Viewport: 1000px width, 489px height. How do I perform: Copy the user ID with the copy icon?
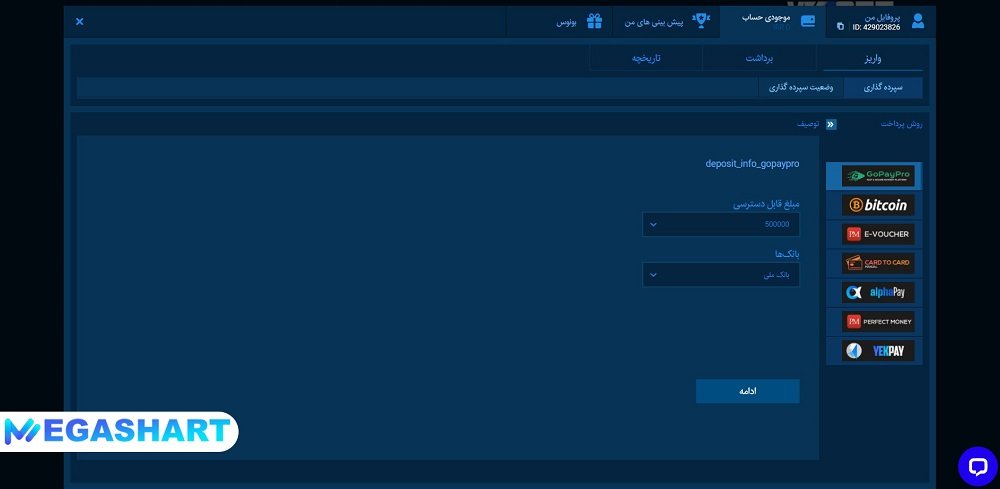(x=840, y=27)
